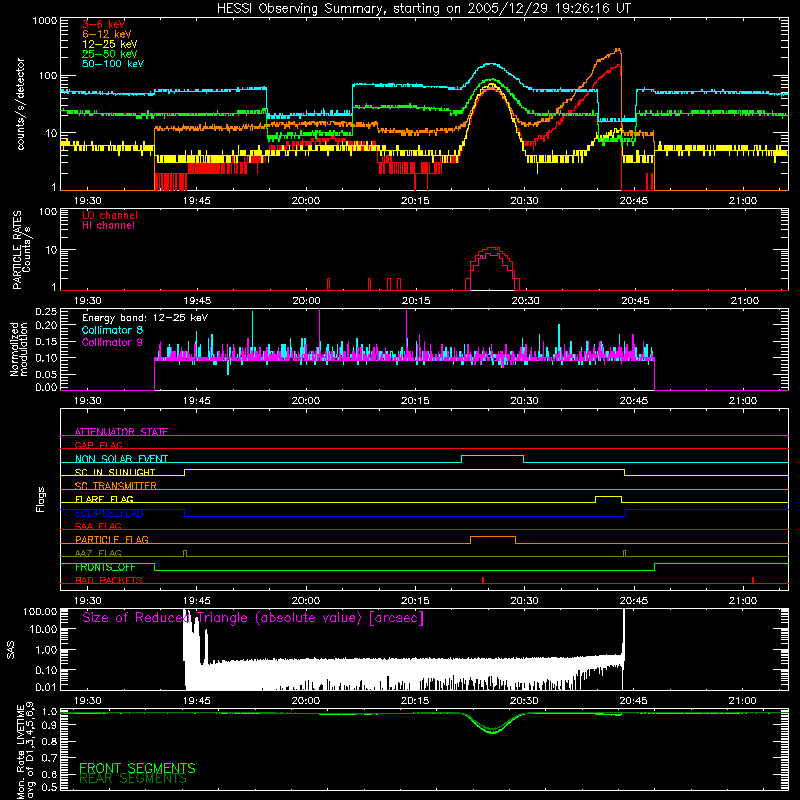Viewport: 800px width, 800px height.
Task: Click the 100.00 tick on SAS axis
Action: (40, 611)
